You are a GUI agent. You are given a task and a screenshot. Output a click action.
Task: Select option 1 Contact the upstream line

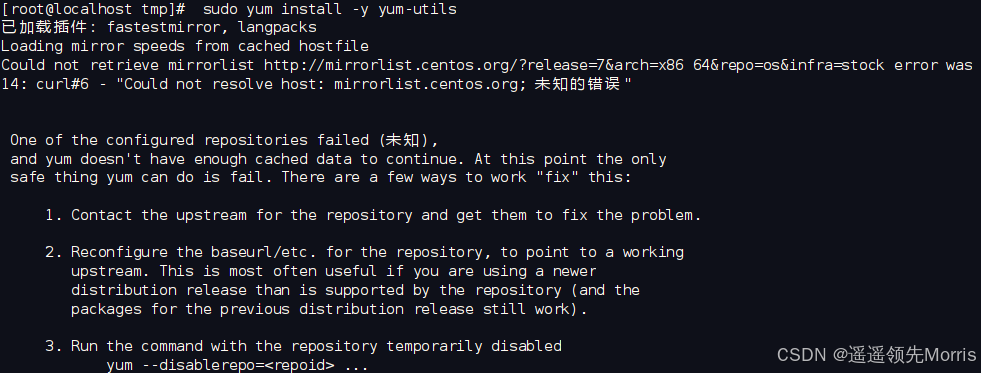click(x=374, y=215)
